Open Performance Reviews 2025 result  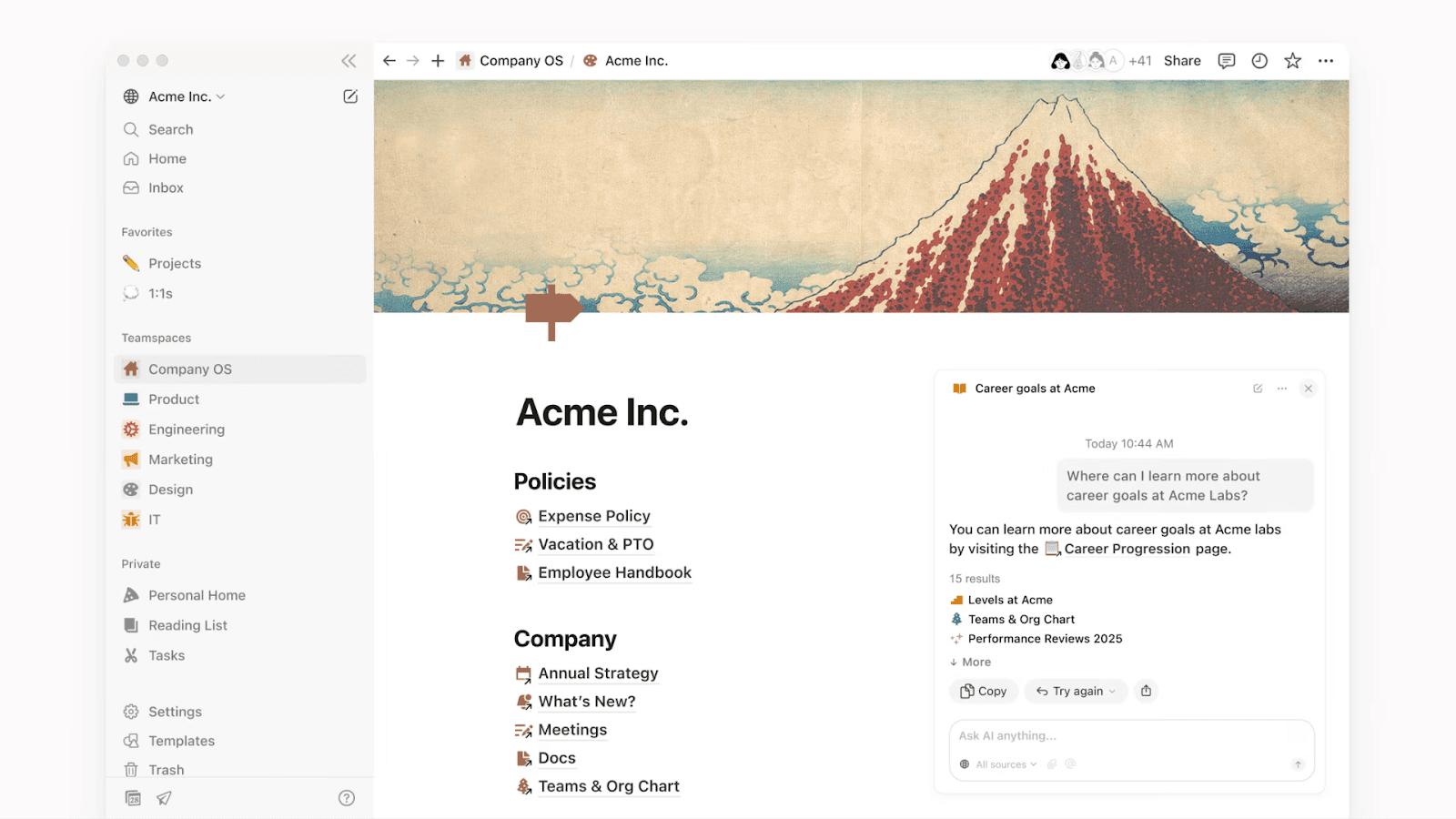[x=1036, y=639]
